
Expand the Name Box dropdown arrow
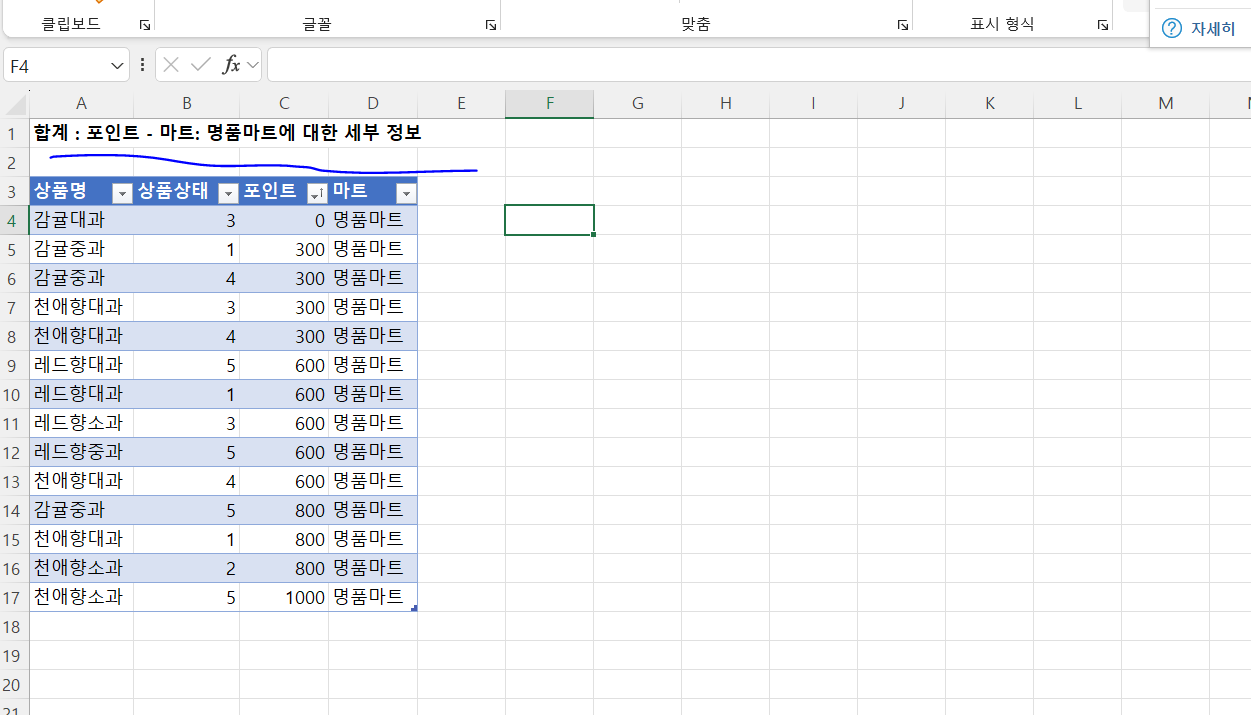tap(118, 66)
